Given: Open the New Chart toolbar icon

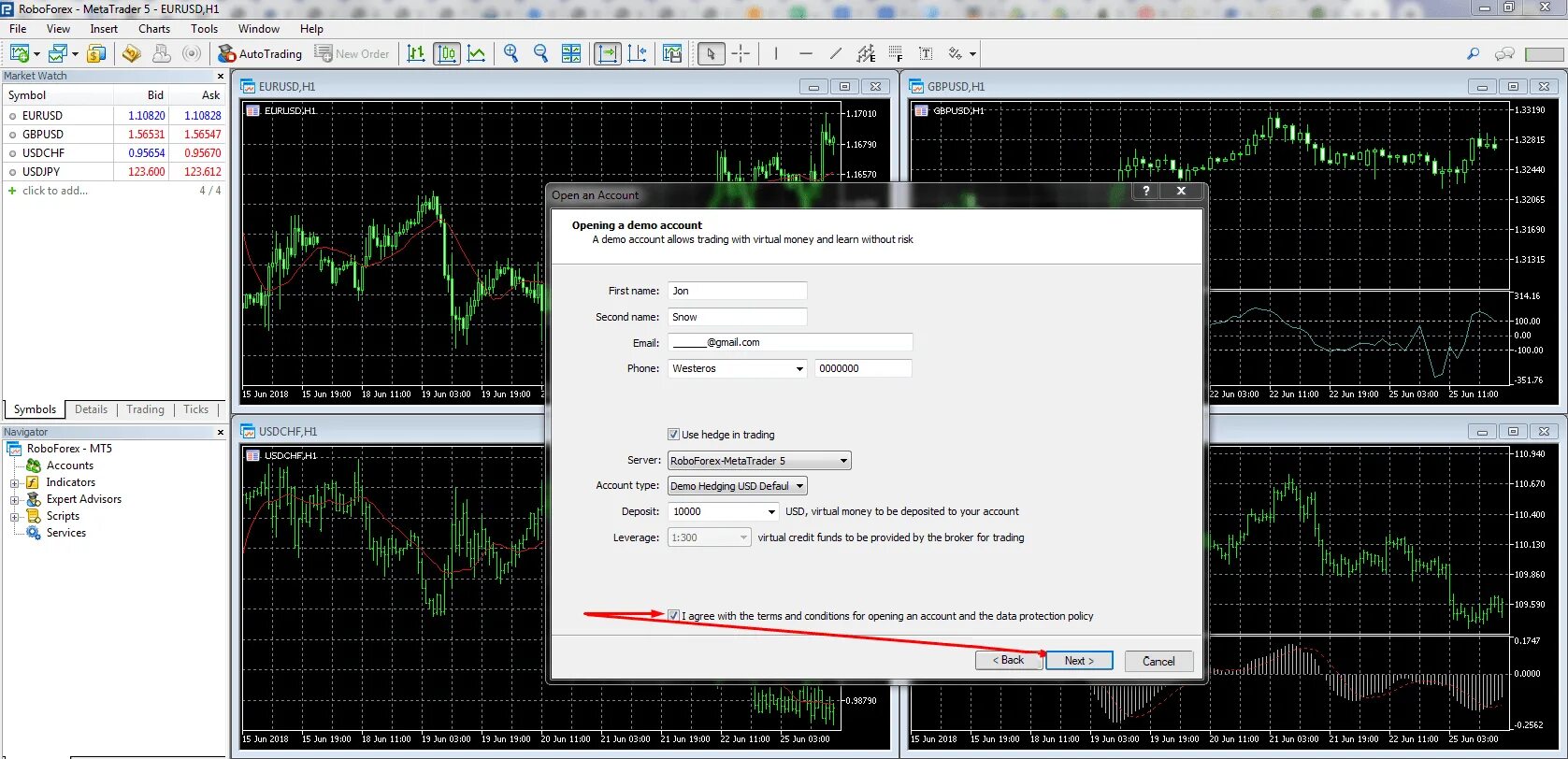Looking at the screenshot, I should [21, 54].
